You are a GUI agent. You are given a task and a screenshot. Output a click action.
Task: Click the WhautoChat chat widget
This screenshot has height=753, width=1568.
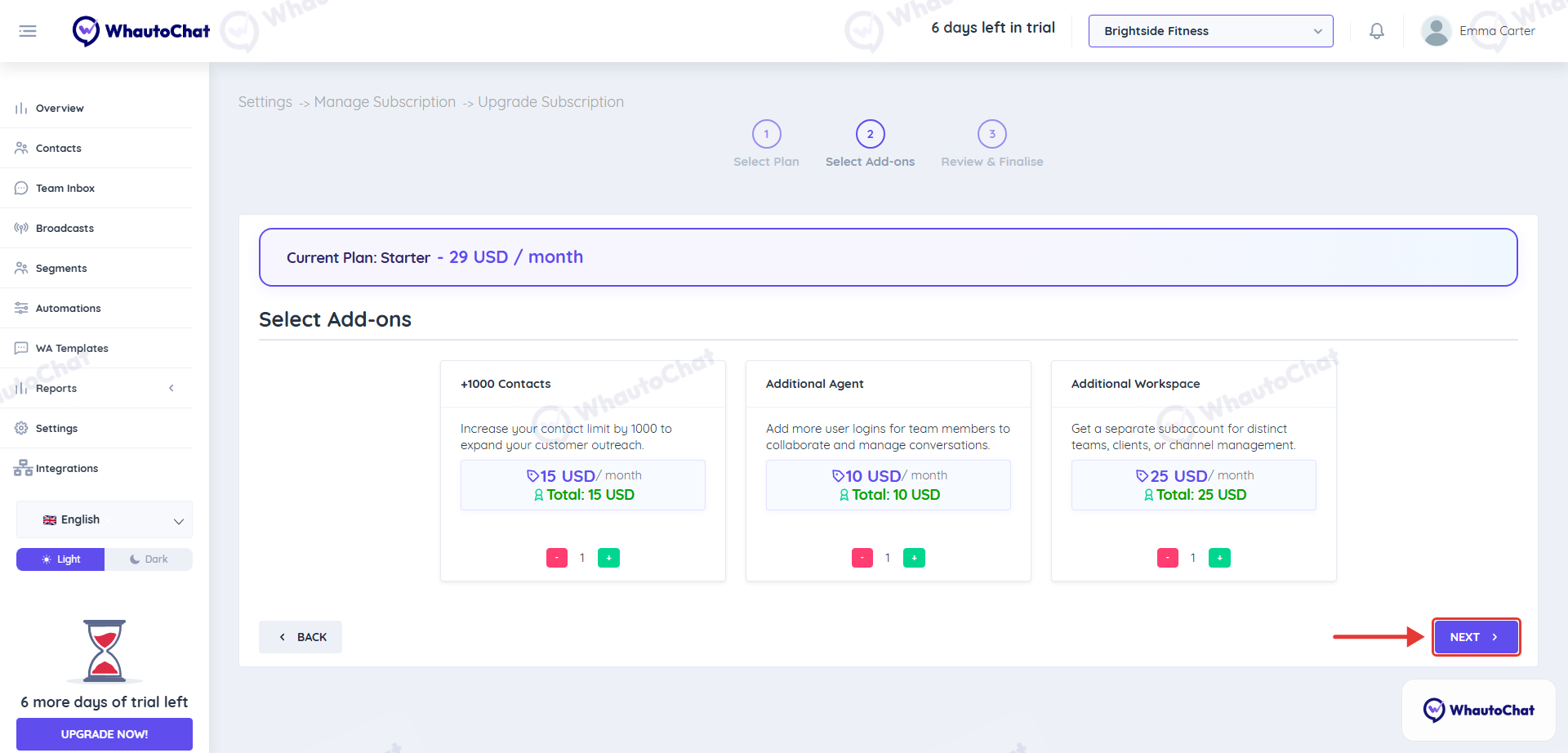[1479, 710]
